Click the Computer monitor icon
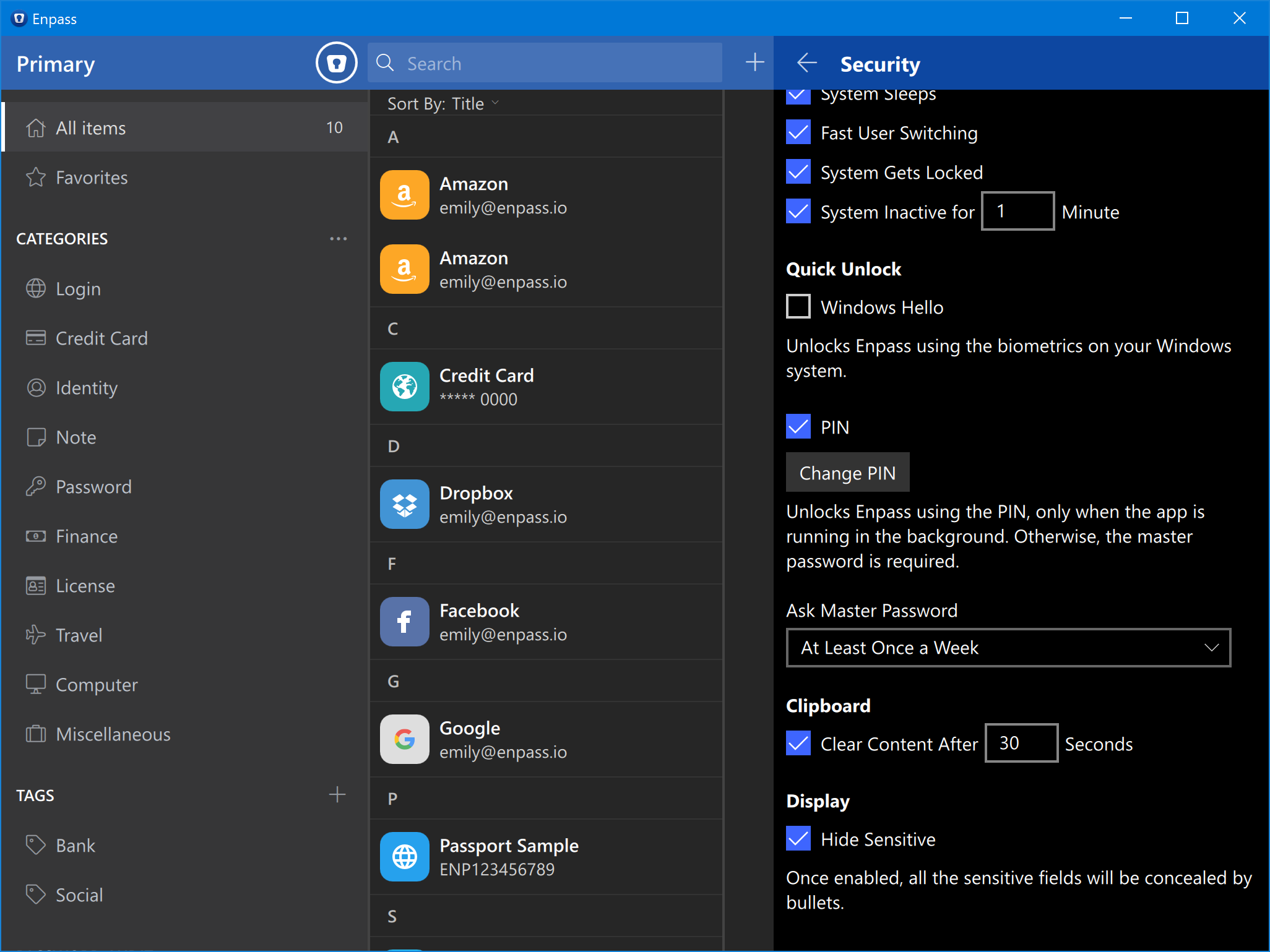 pyautogui.click(x=36, y=685)
